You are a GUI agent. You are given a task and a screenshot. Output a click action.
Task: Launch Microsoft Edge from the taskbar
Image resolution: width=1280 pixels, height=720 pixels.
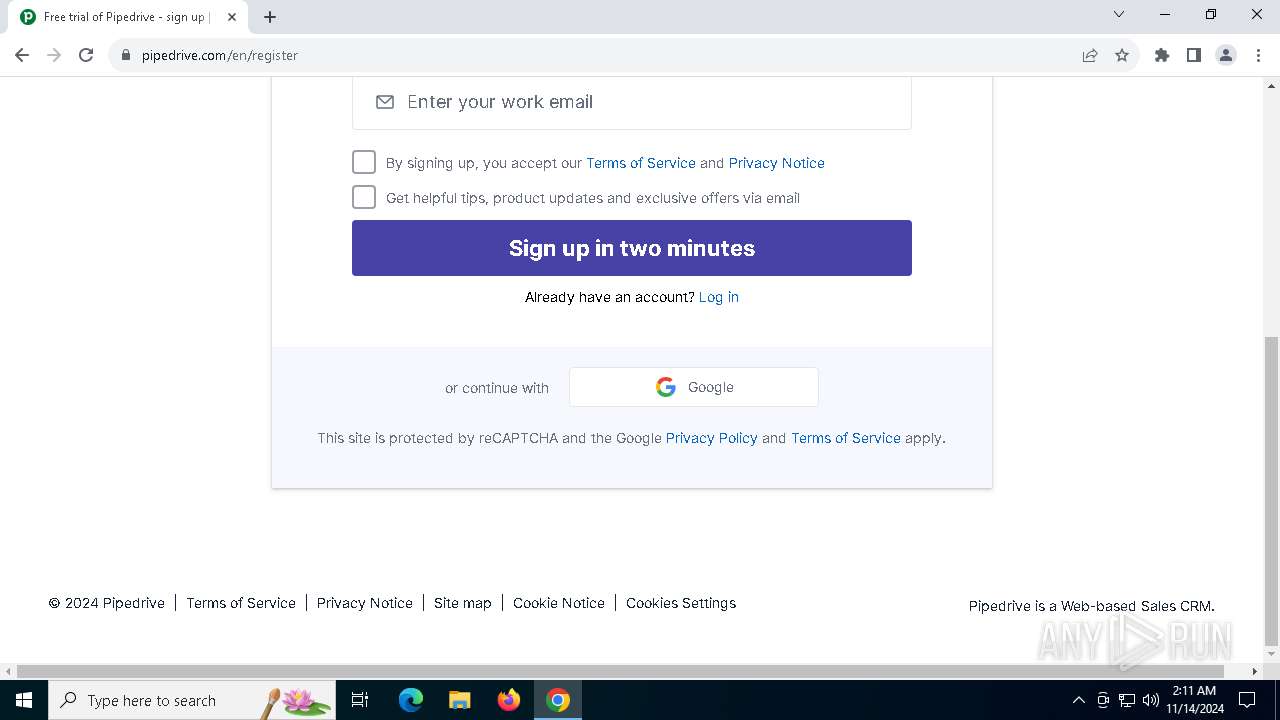coord(411,700)
